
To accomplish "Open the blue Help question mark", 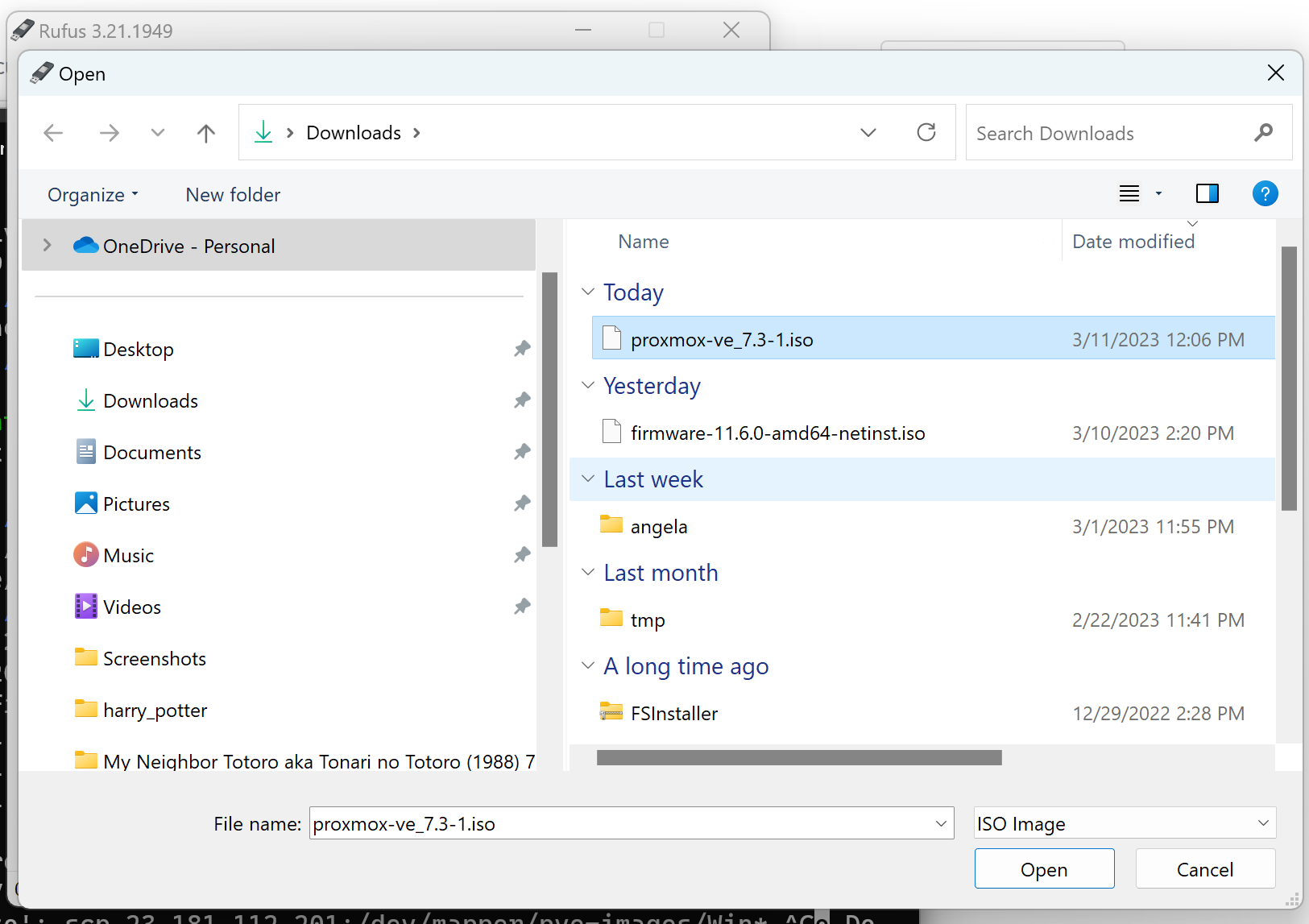I will [1265, 194].
